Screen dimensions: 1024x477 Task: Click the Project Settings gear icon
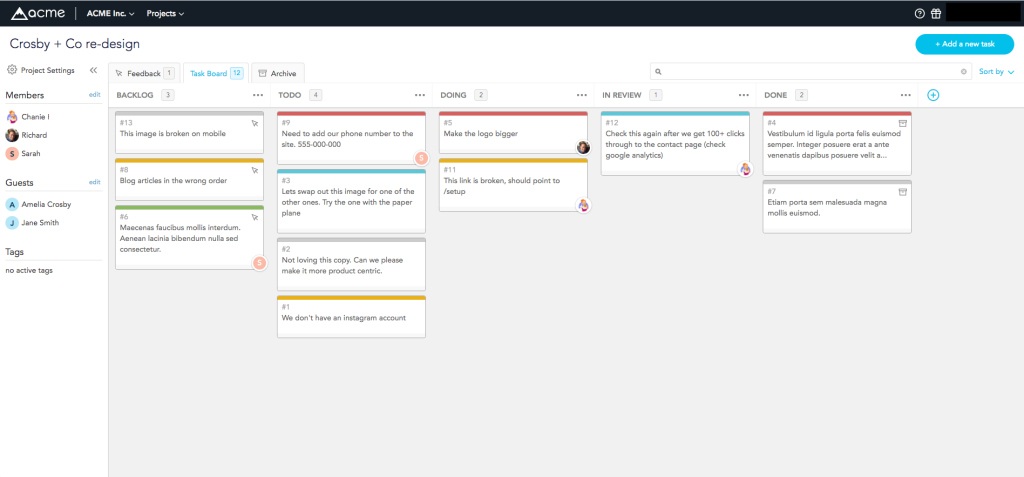pyautogui.click(x=12, y=70)
